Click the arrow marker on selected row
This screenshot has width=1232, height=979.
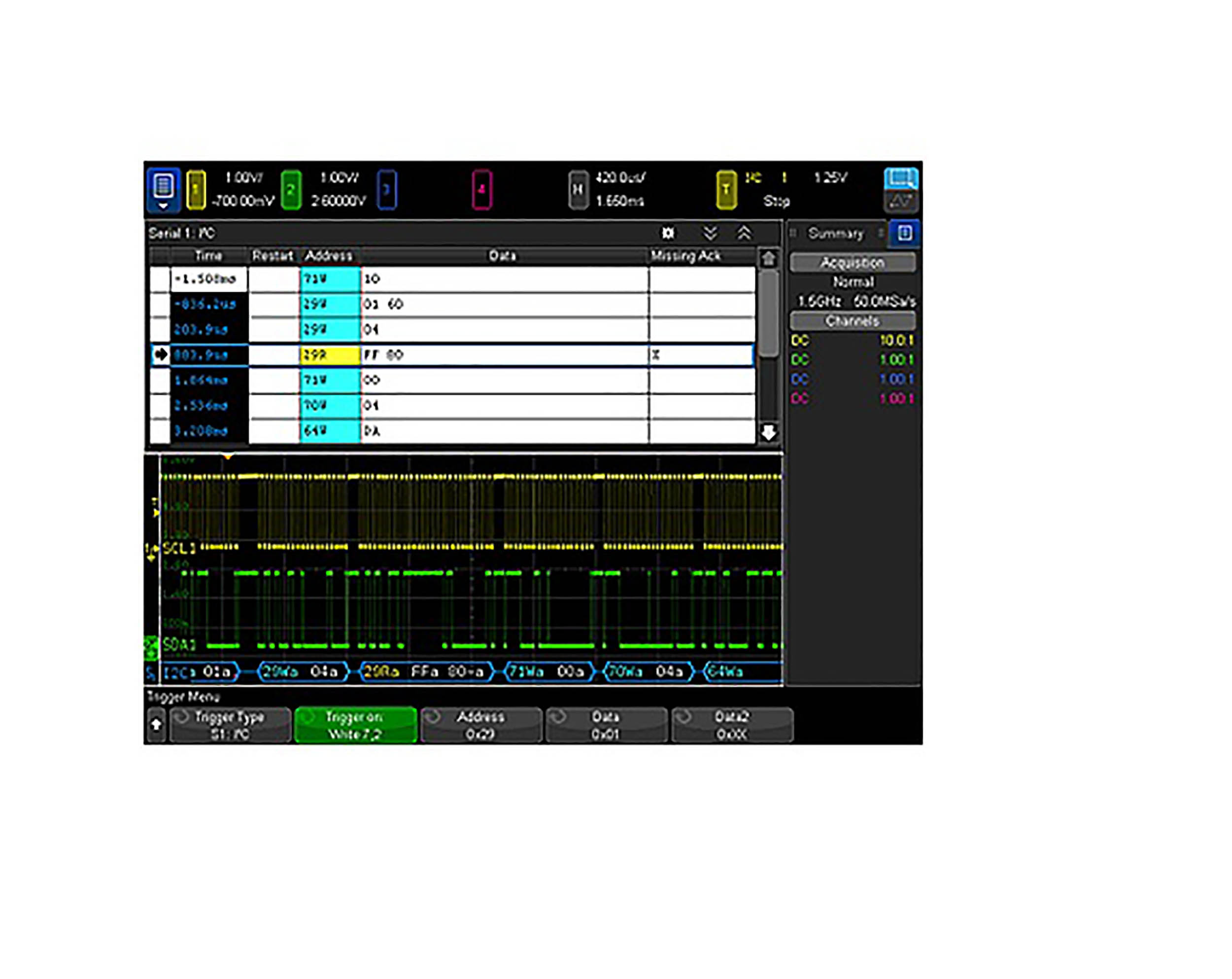point(161,355)
